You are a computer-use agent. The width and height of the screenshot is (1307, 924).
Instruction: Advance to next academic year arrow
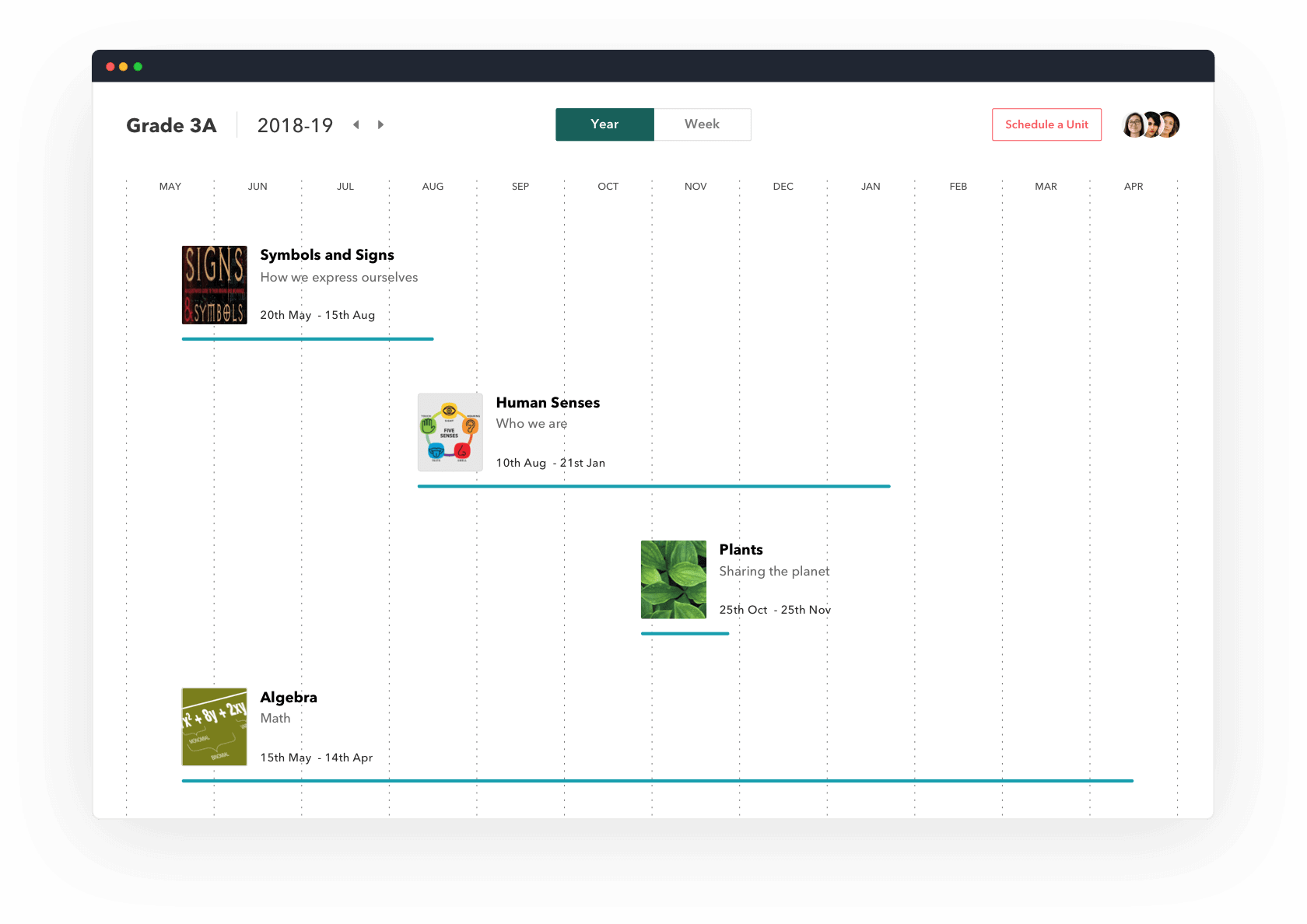pyautogui.click(x=380, y=124)
